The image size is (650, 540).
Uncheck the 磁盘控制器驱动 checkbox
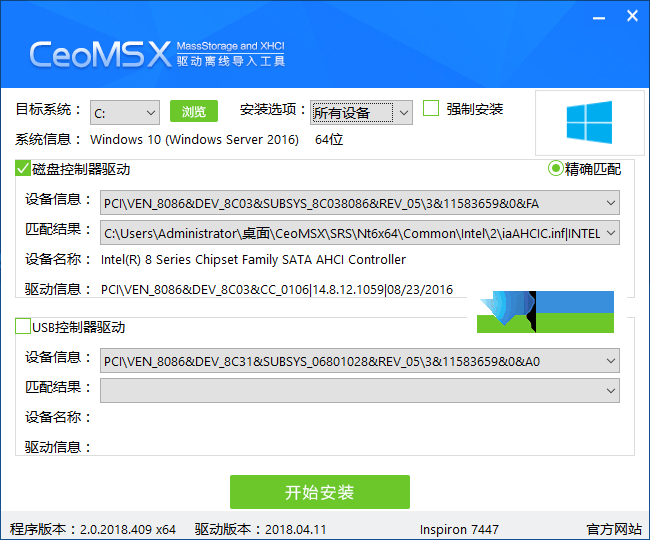(x=23, y=168)
